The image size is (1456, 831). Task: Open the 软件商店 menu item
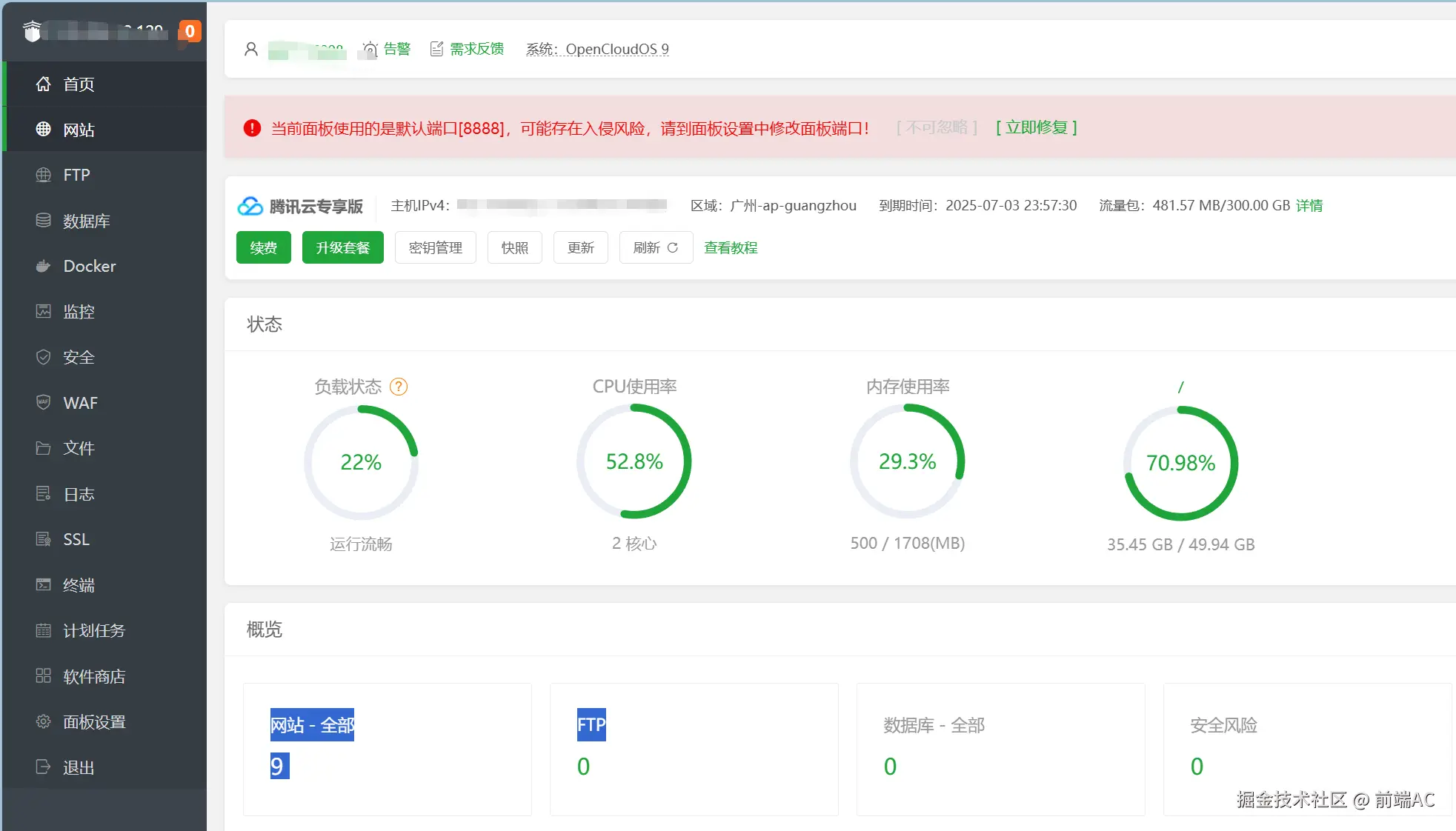point(93,676)
